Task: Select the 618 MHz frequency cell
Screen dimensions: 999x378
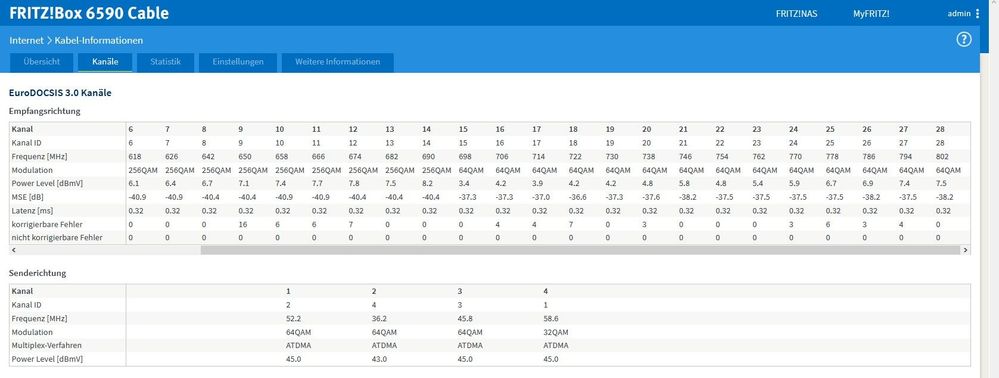Action: click(x=134, y=157)
